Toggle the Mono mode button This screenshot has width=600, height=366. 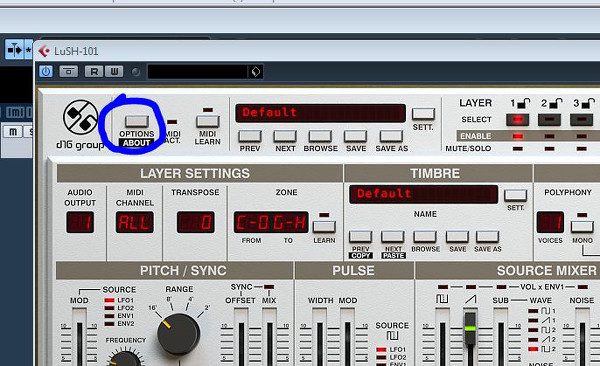582,226
